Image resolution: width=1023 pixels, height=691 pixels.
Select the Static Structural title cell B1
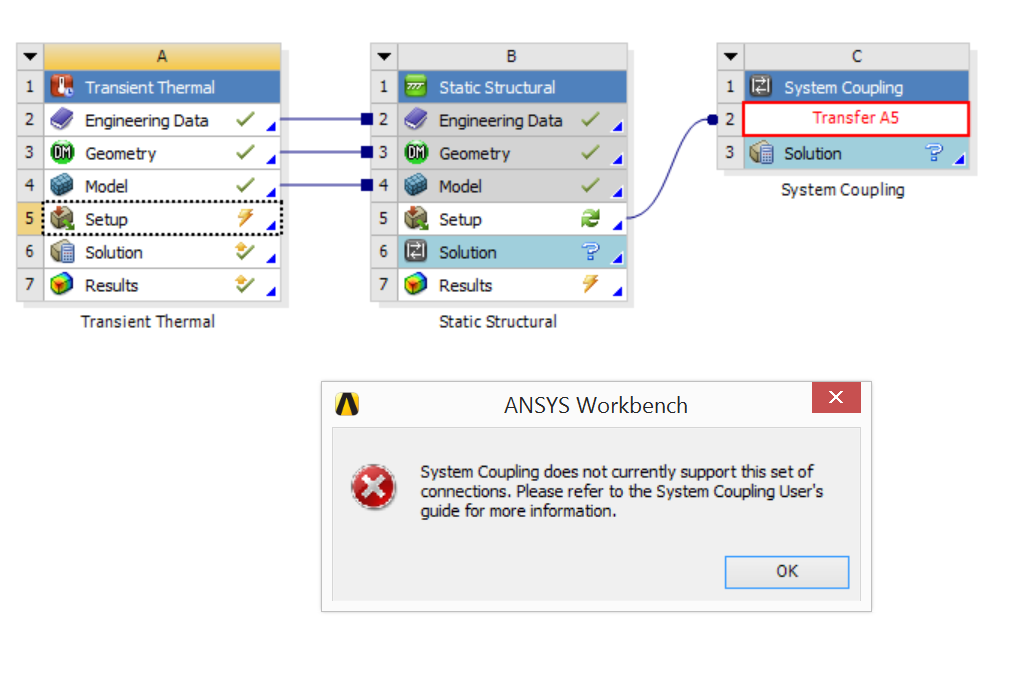pos(513,87)
